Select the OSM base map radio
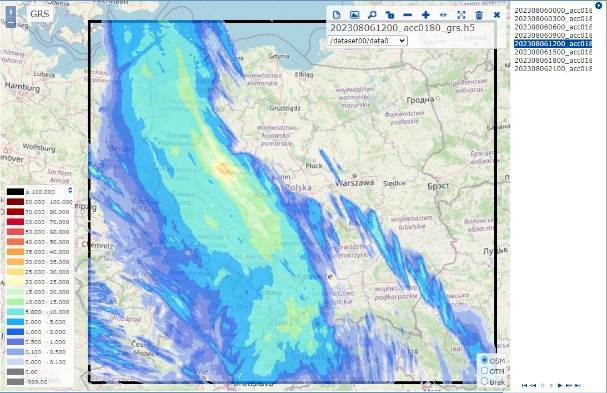 point(484,360)
